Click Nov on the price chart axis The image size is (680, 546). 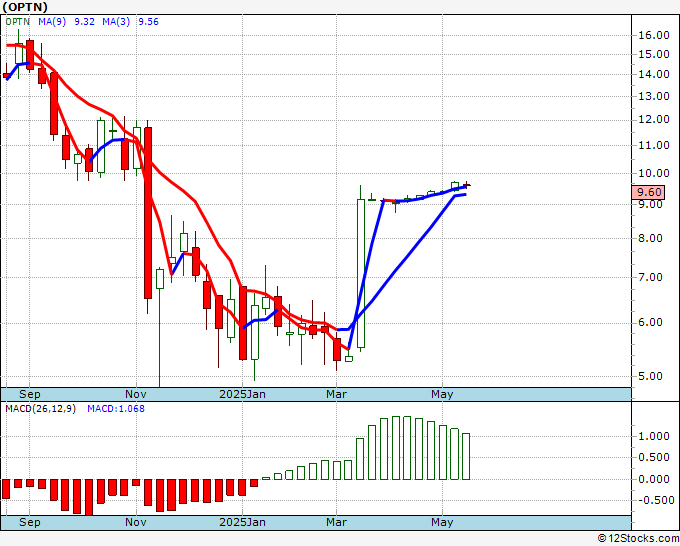coord(136,394)
